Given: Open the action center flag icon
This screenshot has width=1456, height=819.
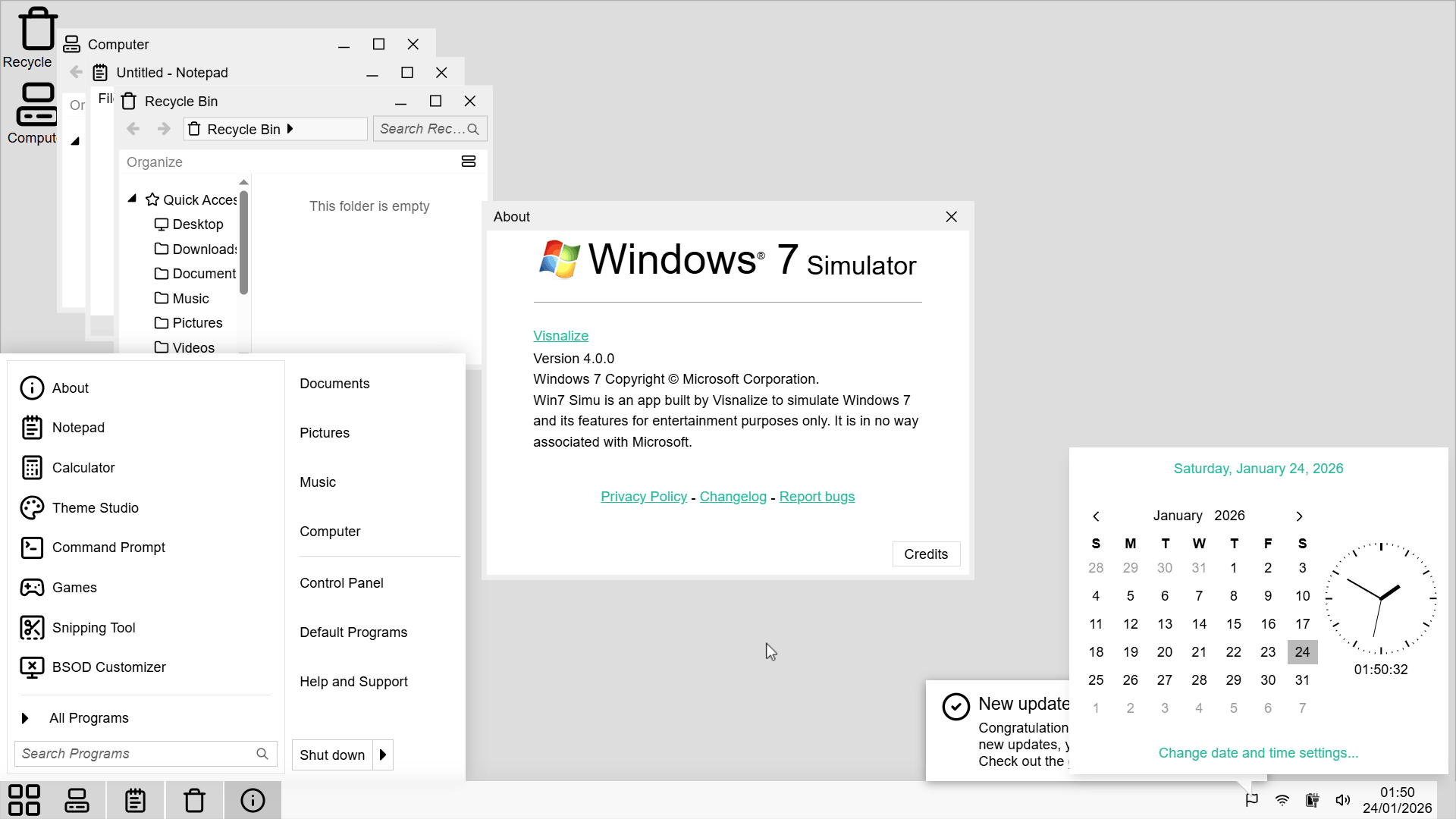Looking at the screenshot, I should (1252, 800).
